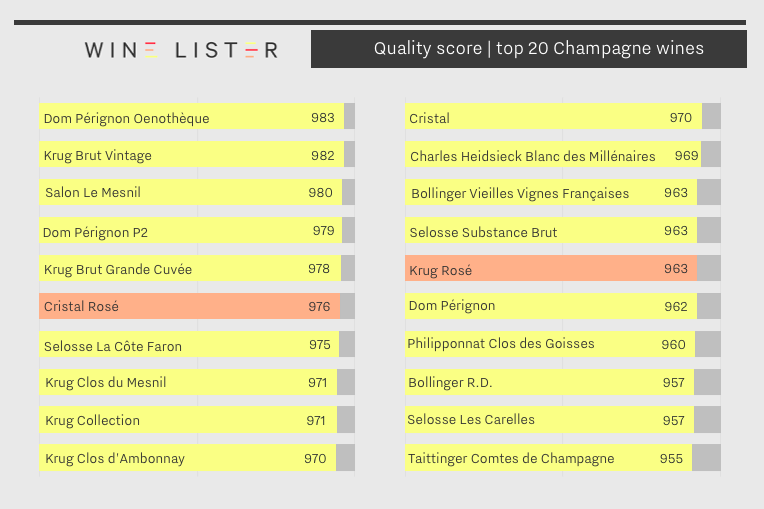This screenshot has height=509, width=764.
Task: Select the orange Cristal Rosé bar
Action: point(190,306)
